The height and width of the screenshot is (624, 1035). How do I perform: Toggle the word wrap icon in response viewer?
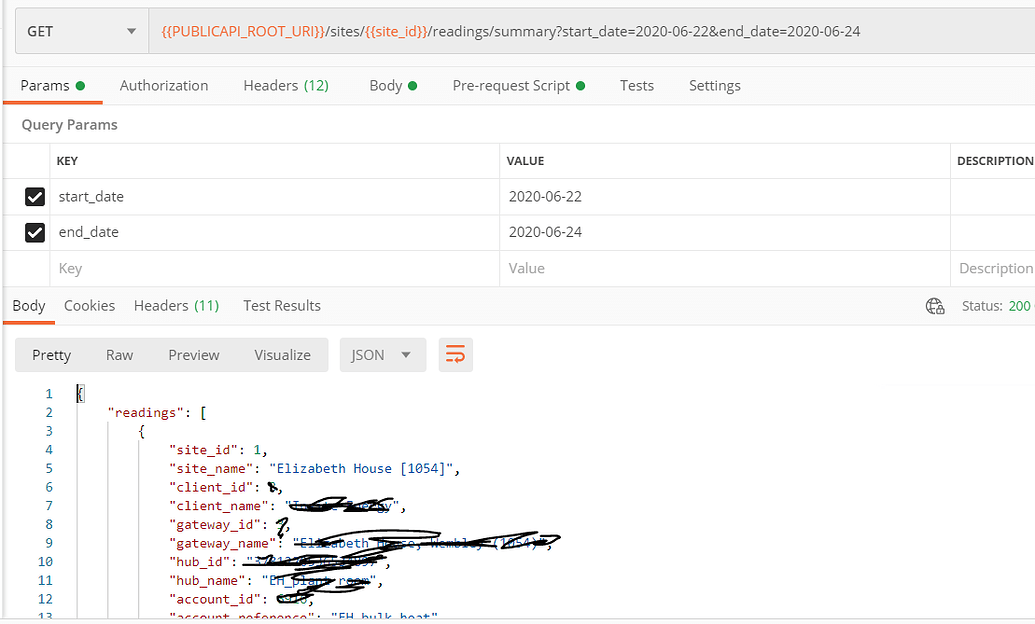(x=456, y=354)
